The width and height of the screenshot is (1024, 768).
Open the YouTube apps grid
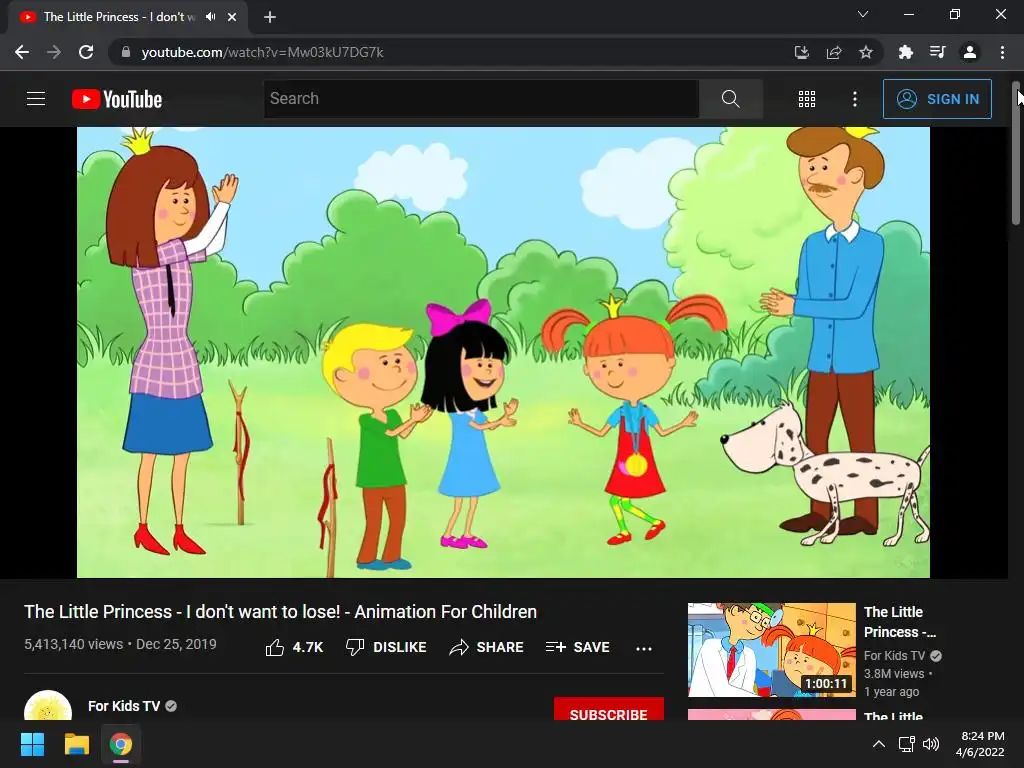click(x=807, y=99)
